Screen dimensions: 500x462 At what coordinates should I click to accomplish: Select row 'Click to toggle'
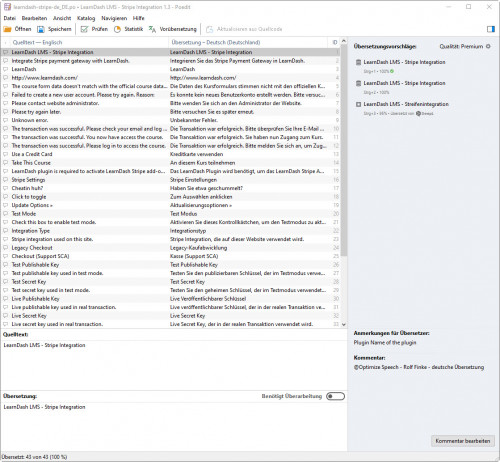click(x=171, y=197)
